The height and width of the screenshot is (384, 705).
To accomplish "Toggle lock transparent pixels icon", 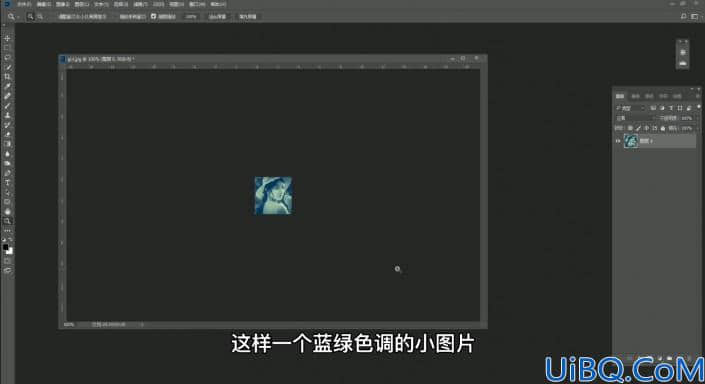I will pos(629,128).
